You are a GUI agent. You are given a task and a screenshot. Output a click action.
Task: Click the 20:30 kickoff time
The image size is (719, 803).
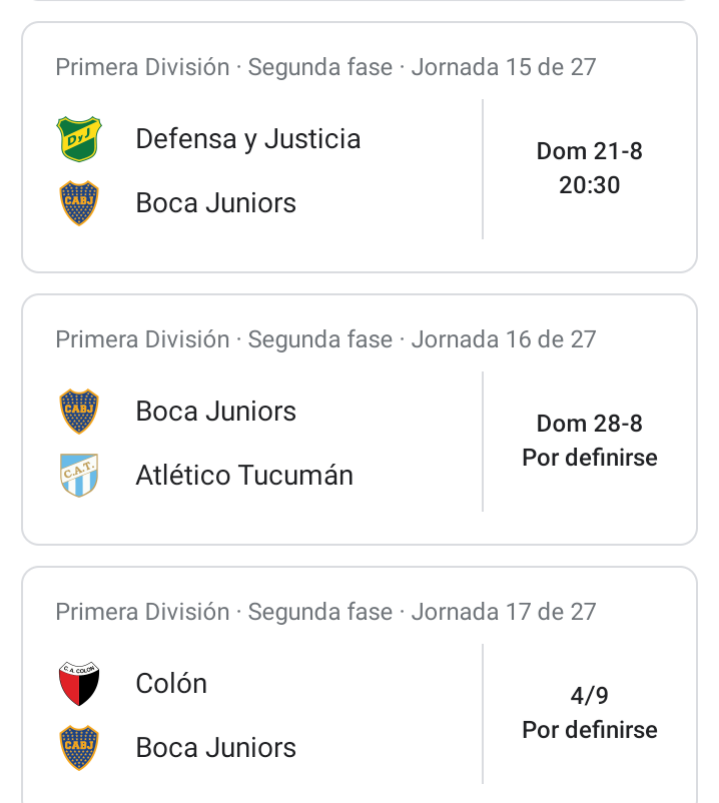(589, 185)
